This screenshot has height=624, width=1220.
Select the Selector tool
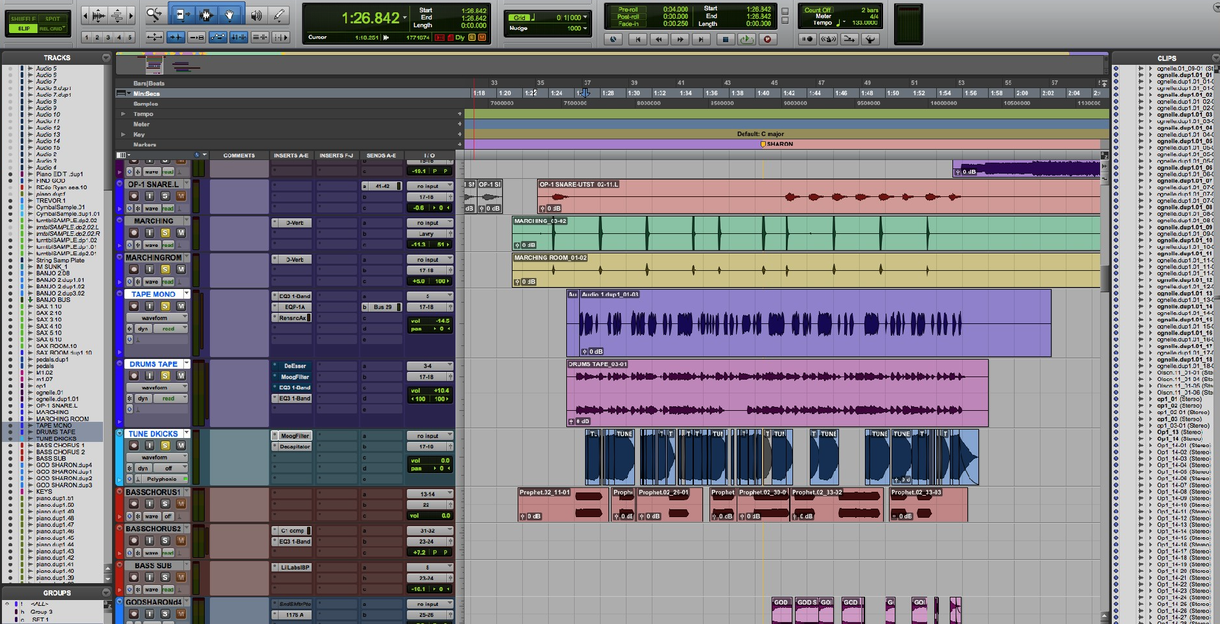pyautogui.click(x=205, y=15)
